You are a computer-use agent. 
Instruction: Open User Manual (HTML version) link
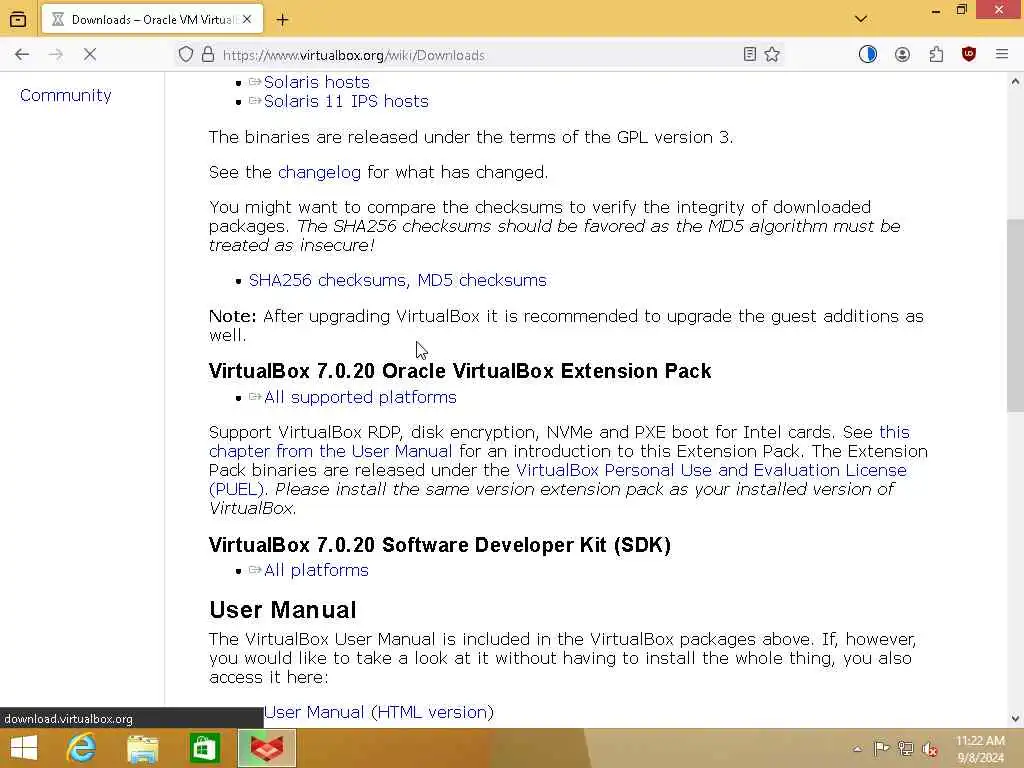point(379,712)
